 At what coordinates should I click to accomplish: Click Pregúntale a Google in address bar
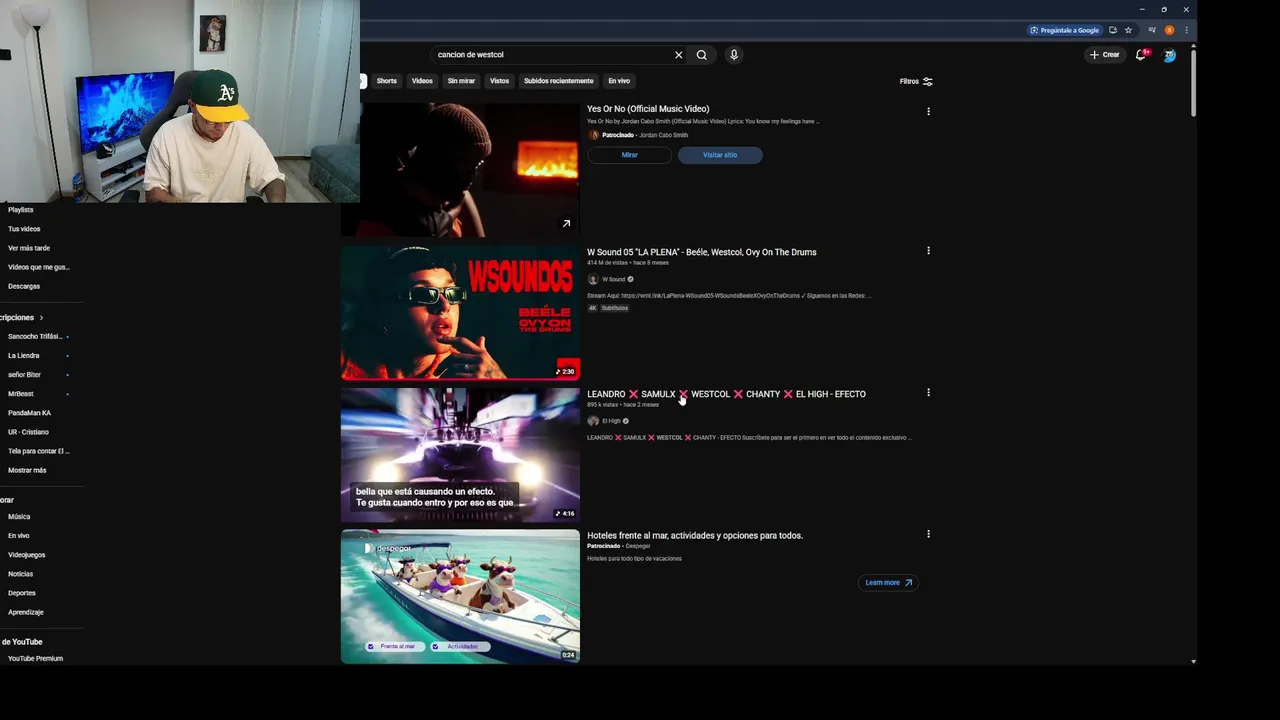click(1064, 30)
